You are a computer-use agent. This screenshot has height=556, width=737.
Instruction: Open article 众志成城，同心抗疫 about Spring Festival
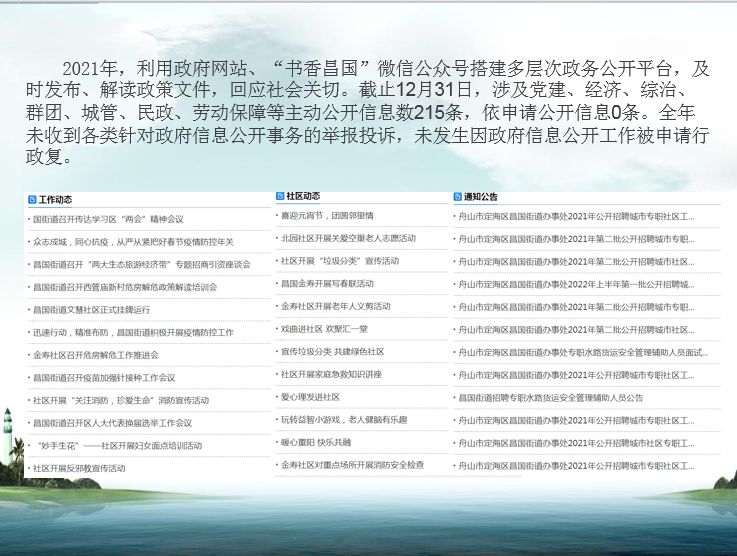[x=132, y=242]
